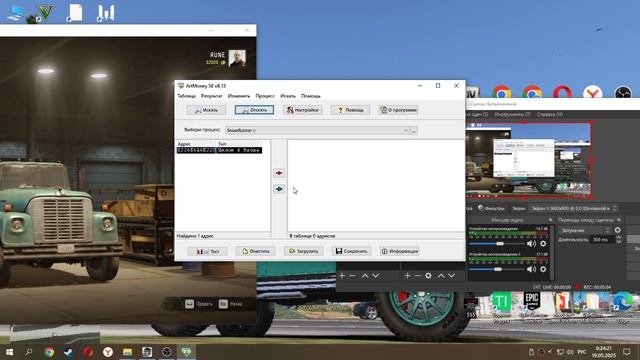Viewport: 640px width, 360px height.
Task: Click the Отсеять button
Action: 254,110
